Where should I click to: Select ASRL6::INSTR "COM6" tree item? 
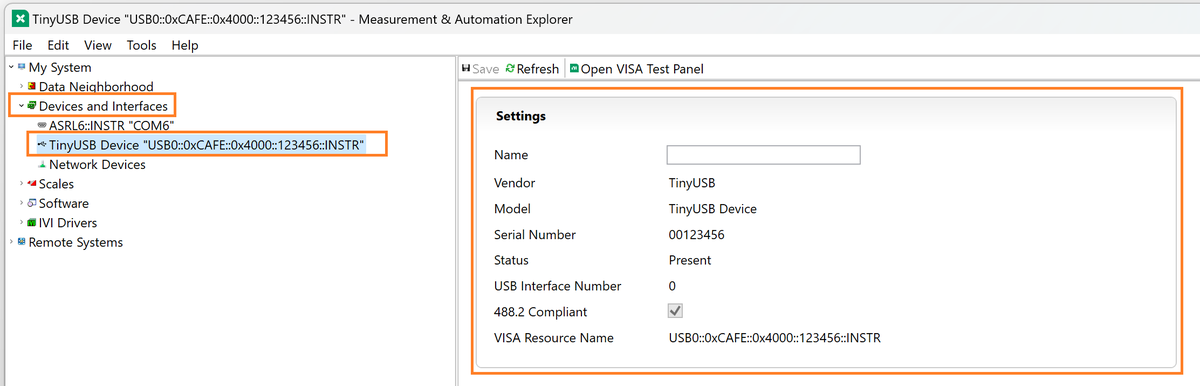112,126
